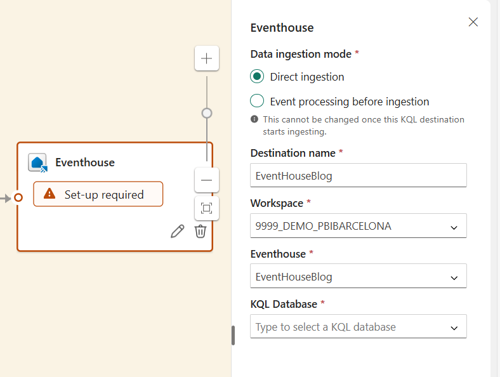Click the Eventhouse panel heading
This screenshot has height=377, width=500.
pos(282,28)
